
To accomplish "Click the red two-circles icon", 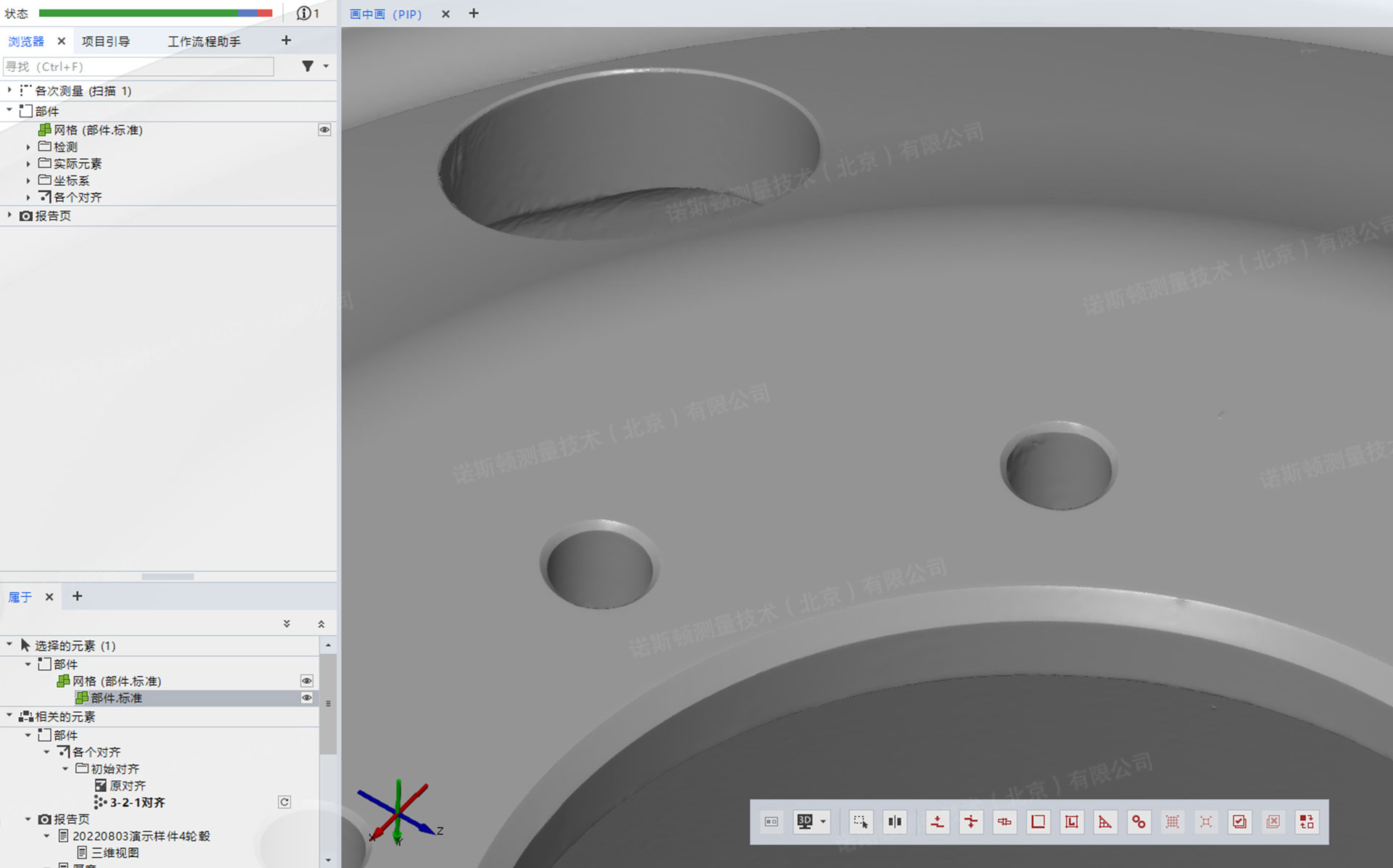I will (x=1139, y=822).
